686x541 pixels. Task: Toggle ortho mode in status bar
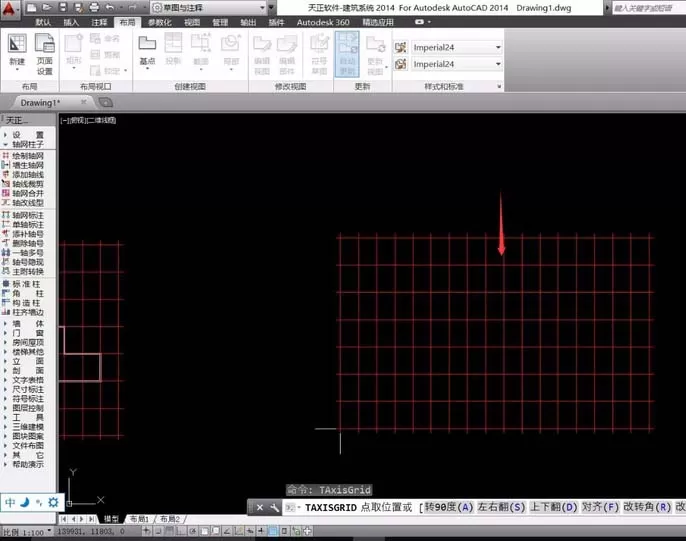181,531
